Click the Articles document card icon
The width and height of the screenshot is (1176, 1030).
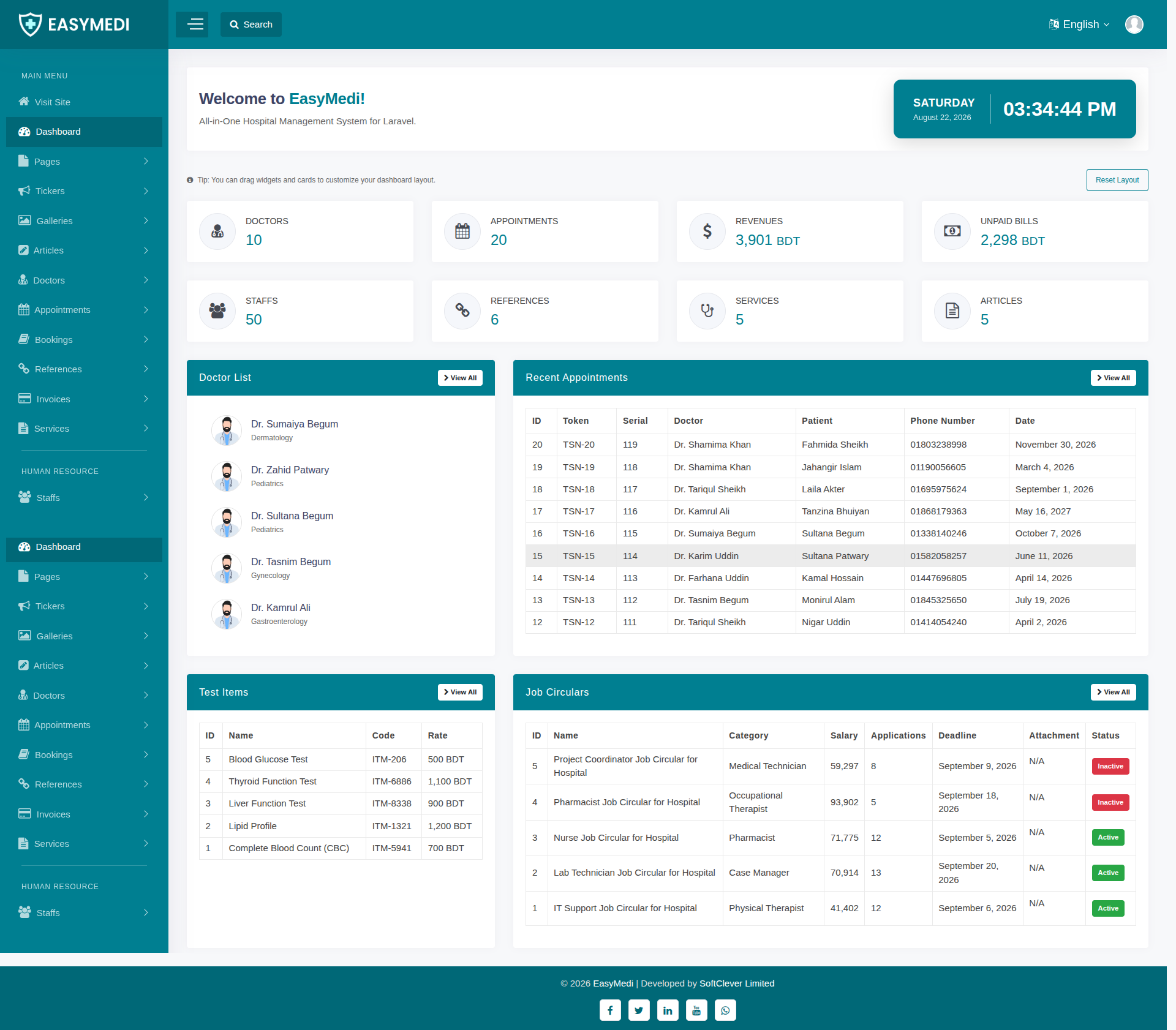952,311
